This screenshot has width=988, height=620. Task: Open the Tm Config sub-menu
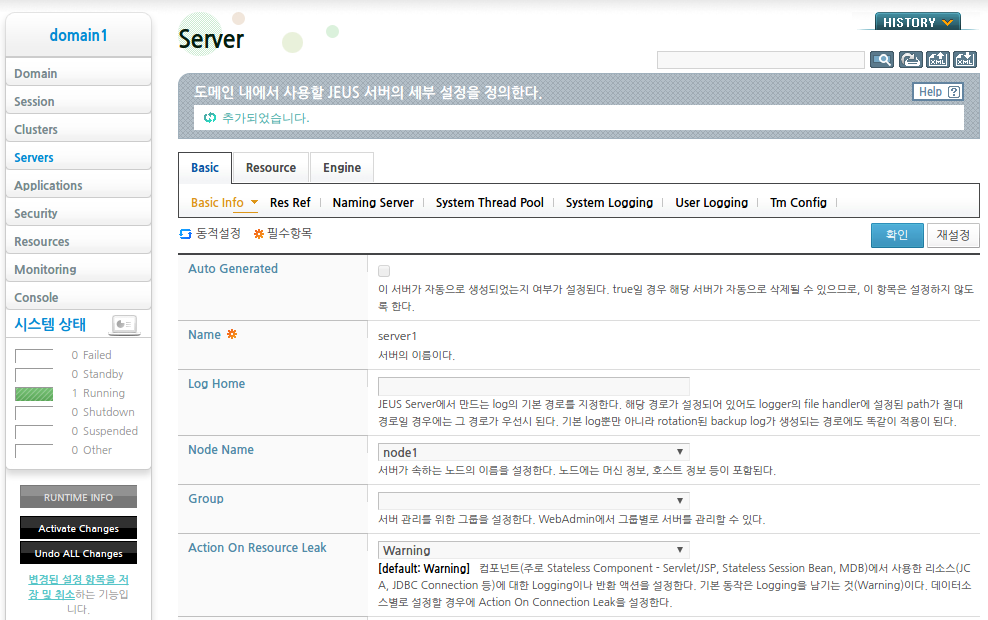(x=798, y=202)
